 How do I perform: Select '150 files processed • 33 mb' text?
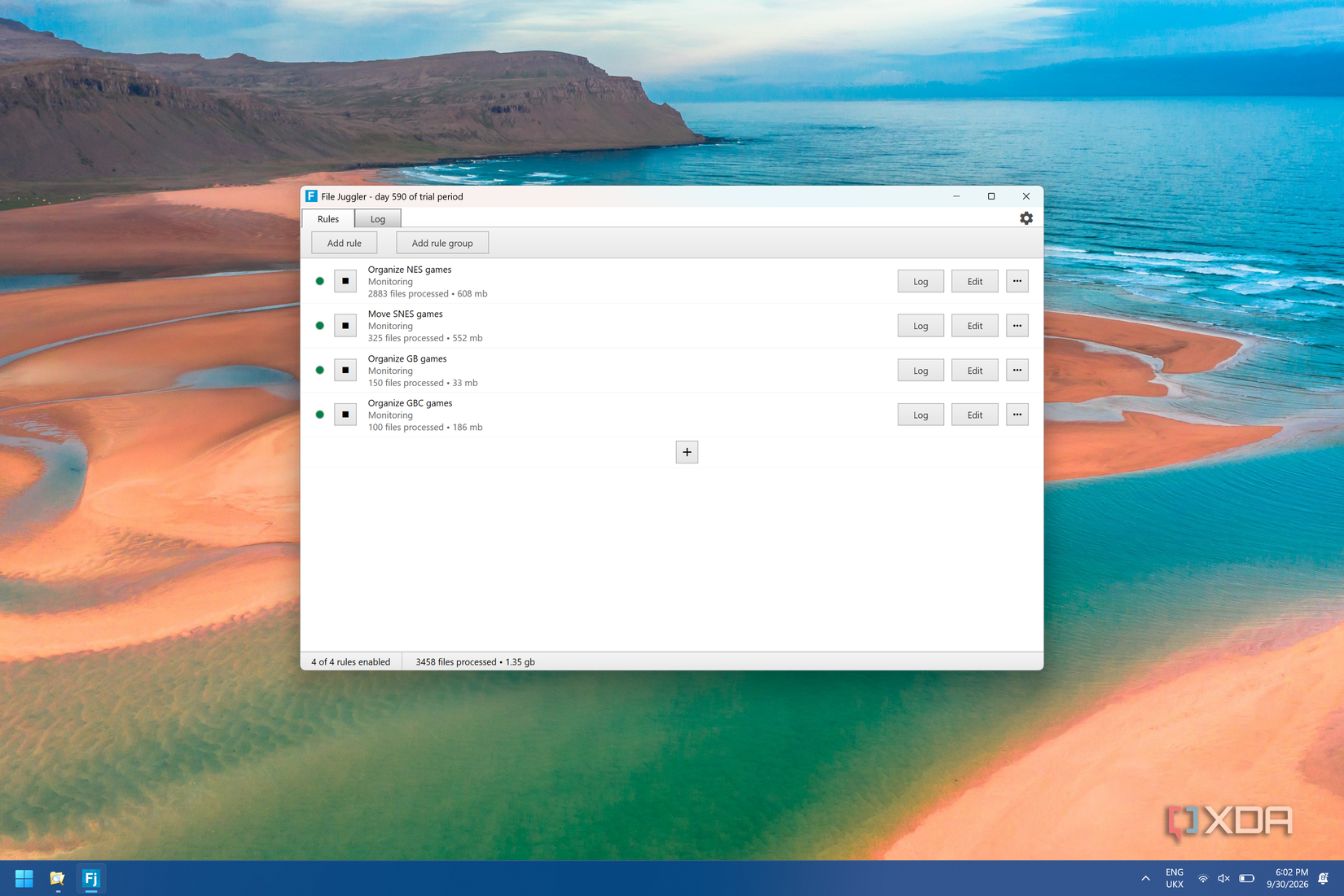[423, 383]
